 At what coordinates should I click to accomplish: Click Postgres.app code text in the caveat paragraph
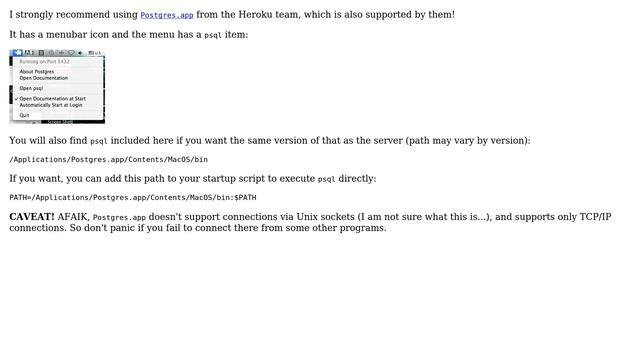(119, 218)
